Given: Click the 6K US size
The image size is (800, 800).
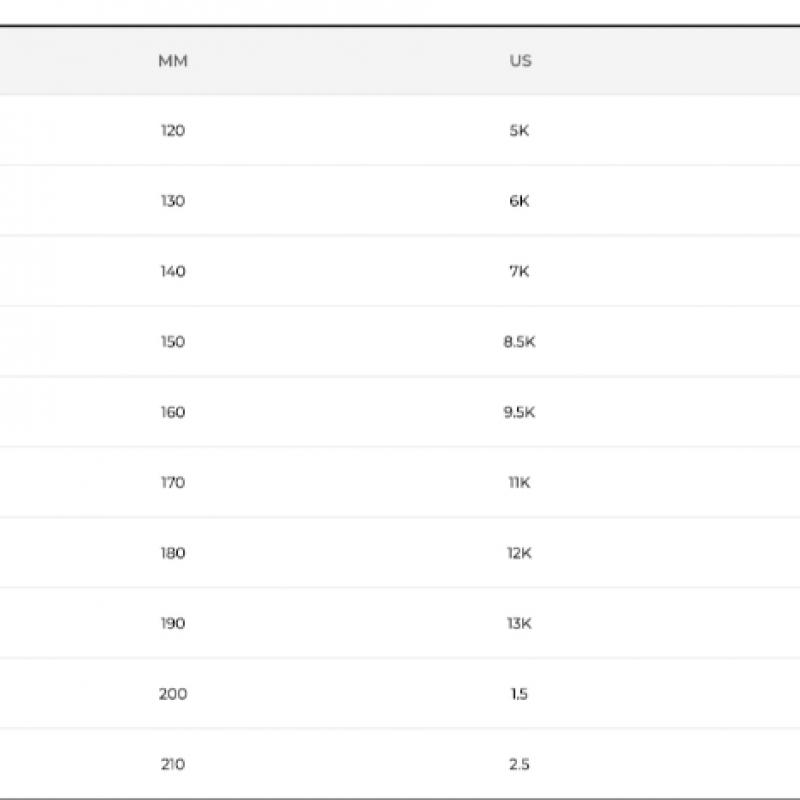Looking at the screenshot, I should [x=519, y=201].
